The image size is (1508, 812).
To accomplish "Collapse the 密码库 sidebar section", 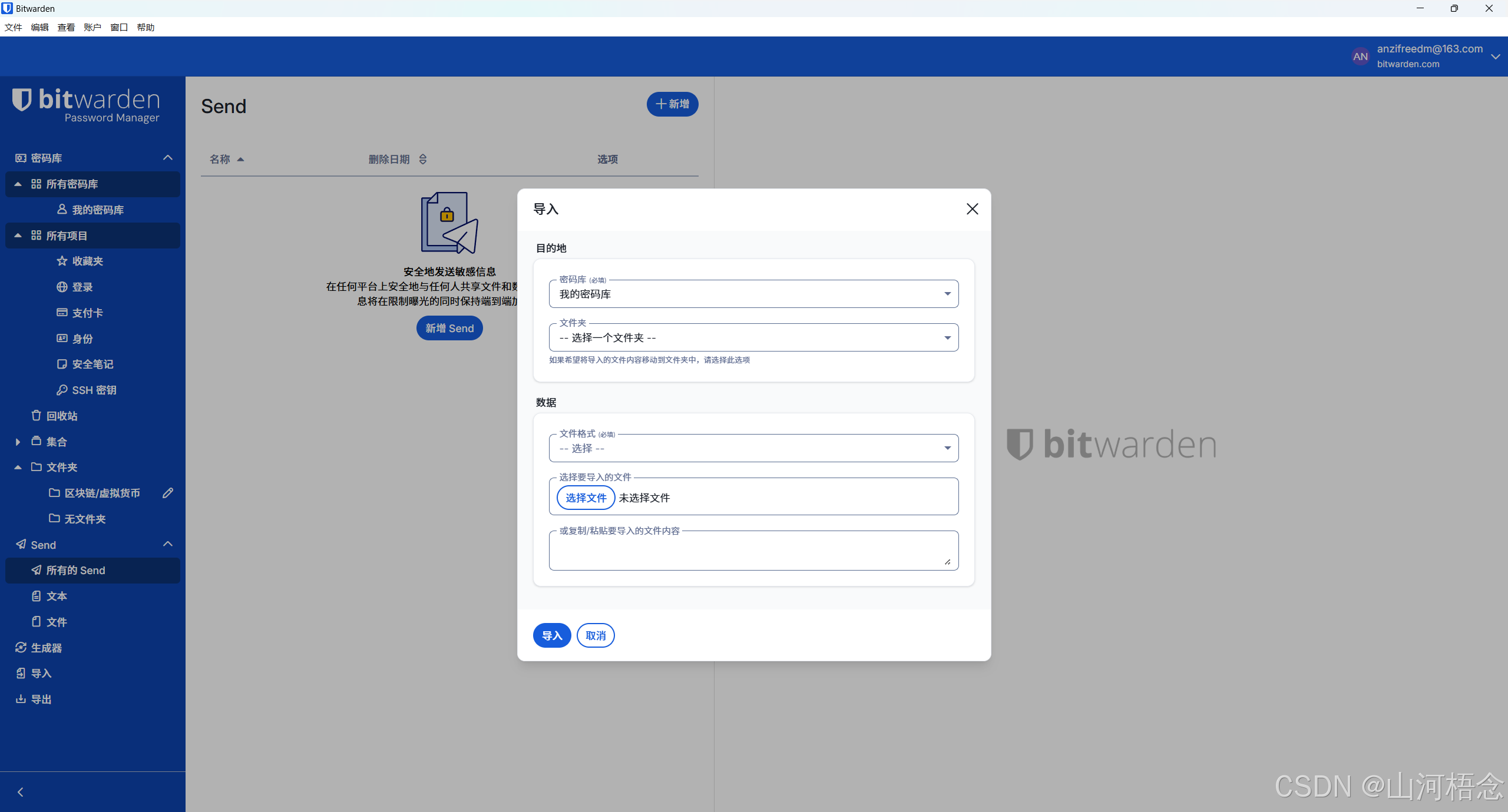I will (x=168, y=158).
